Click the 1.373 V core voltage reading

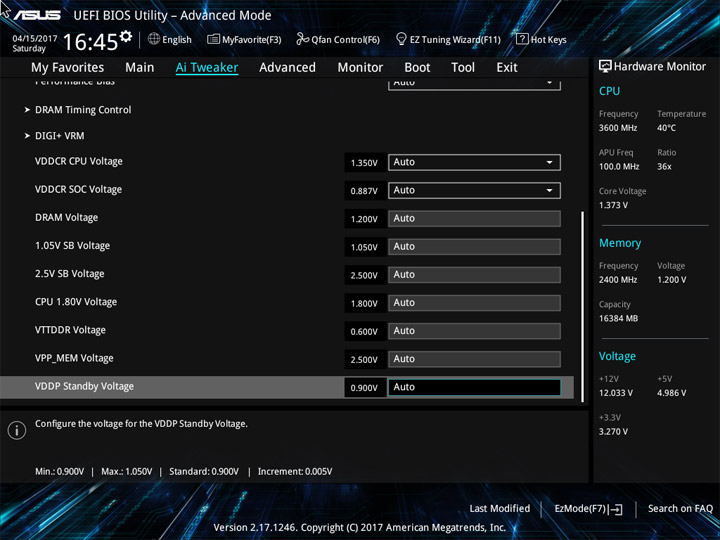tap(613, 205)
